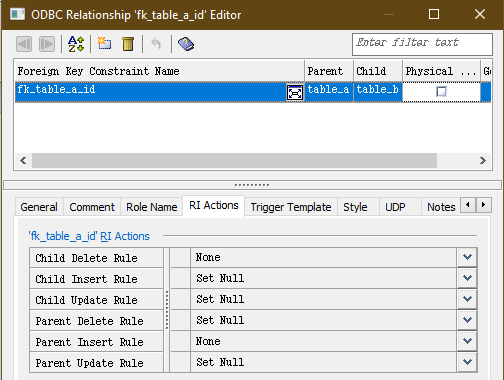The image size is (504, 380).
Task: Open Child Update Rule dropdown
Action: pos(467,299)
